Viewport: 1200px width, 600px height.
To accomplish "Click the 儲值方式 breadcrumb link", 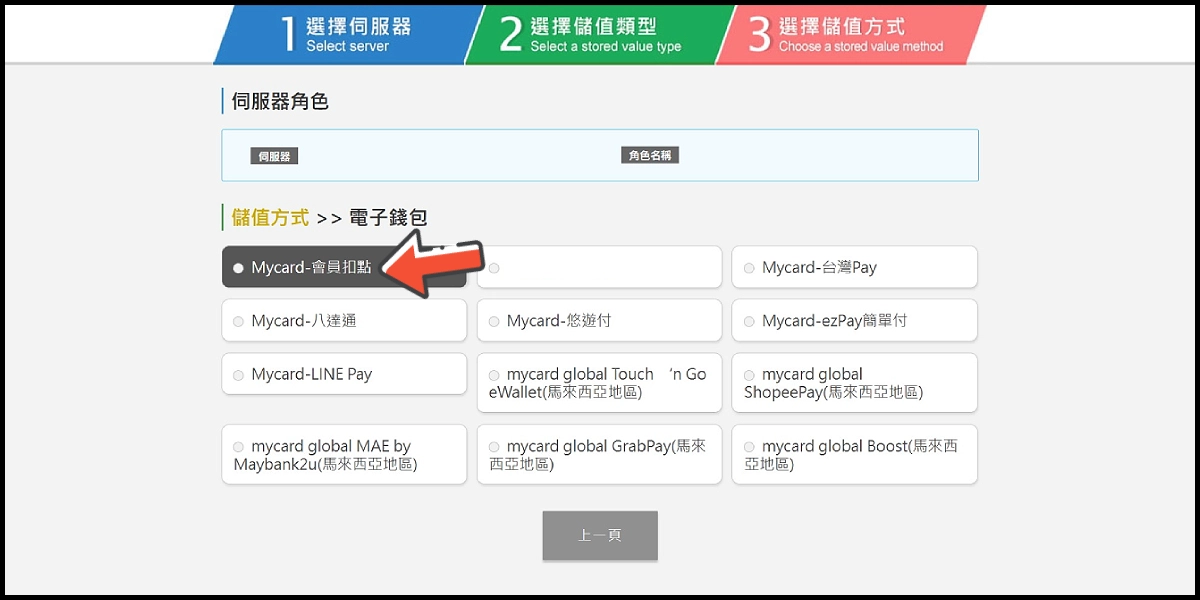I will (x=270, y=217).
